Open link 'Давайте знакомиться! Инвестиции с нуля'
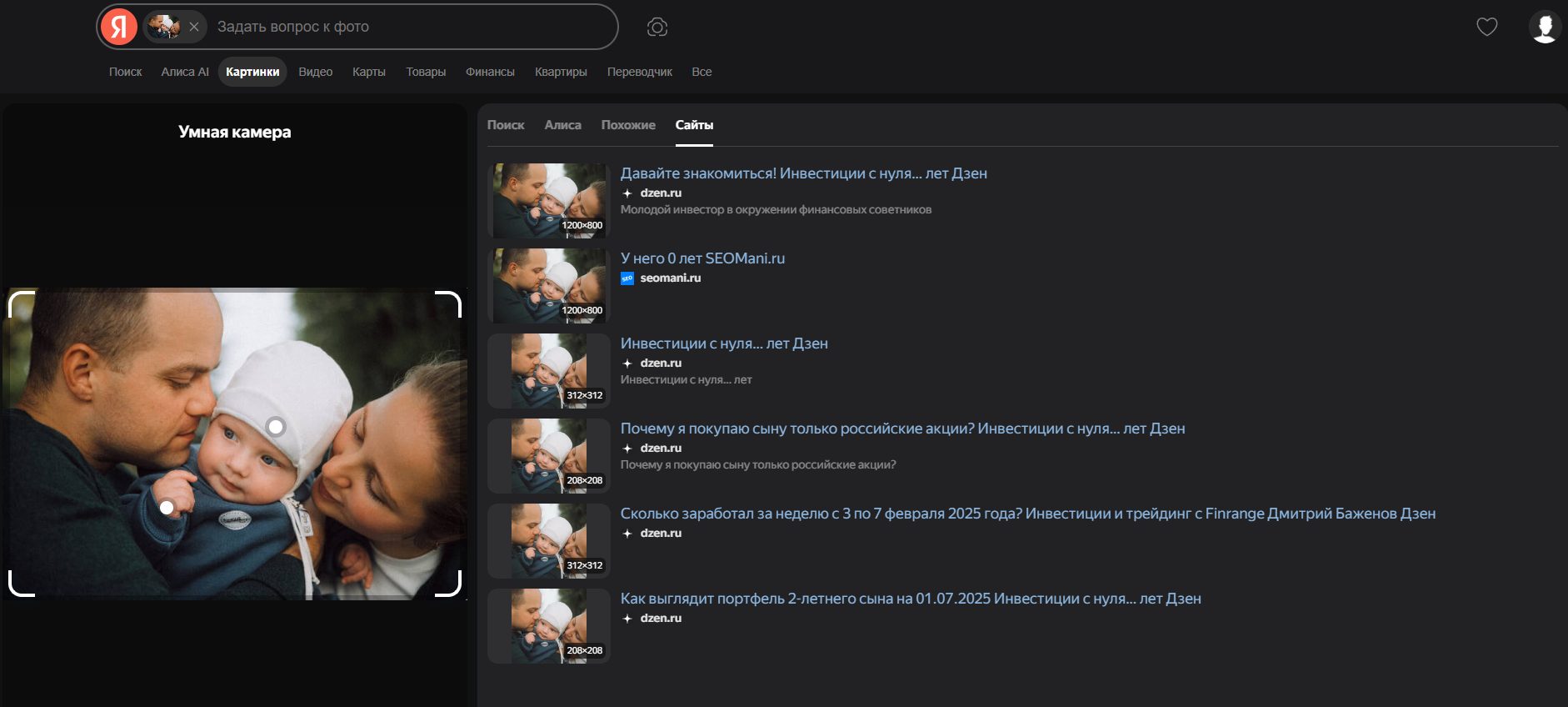The width and height of the screenshot is (1568, 707). (803, 173)
